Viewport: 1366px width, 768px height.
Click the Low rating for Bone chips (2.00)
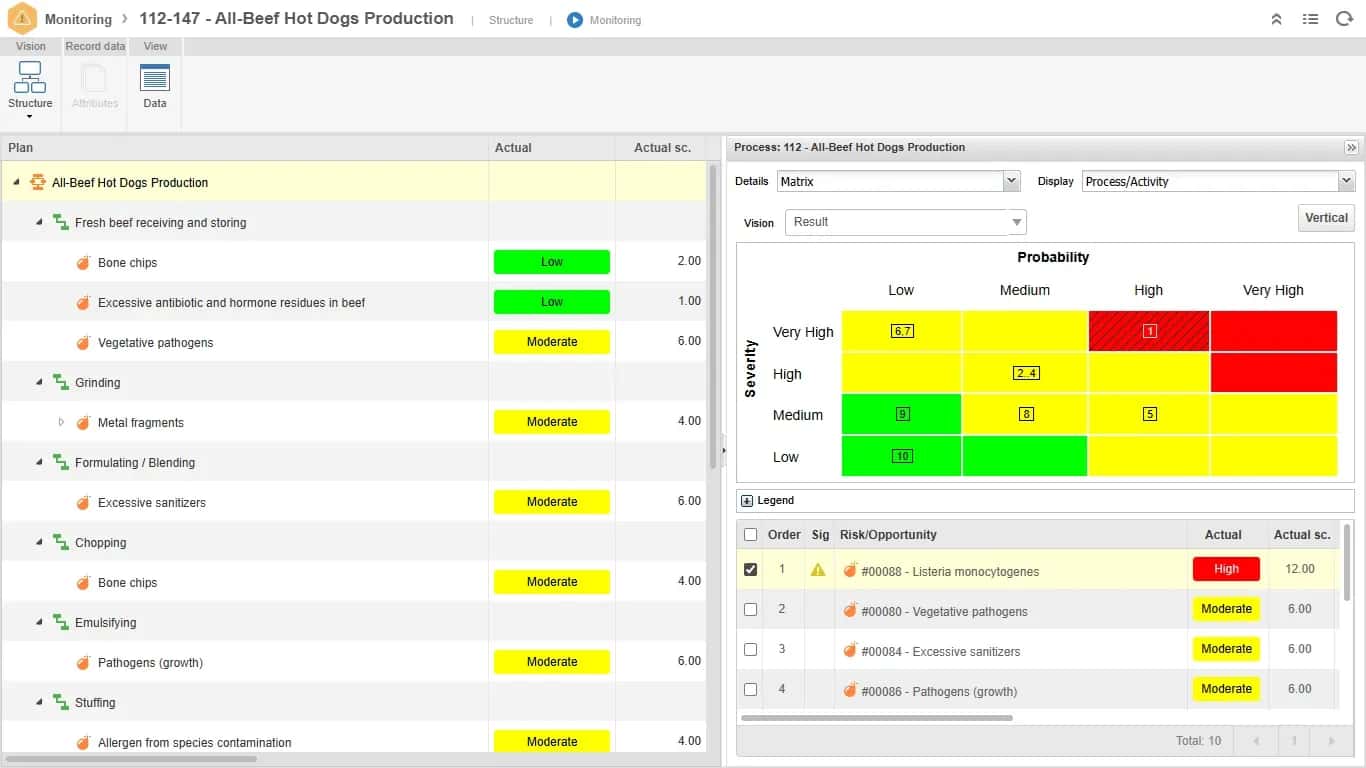(x=552, y=262)
